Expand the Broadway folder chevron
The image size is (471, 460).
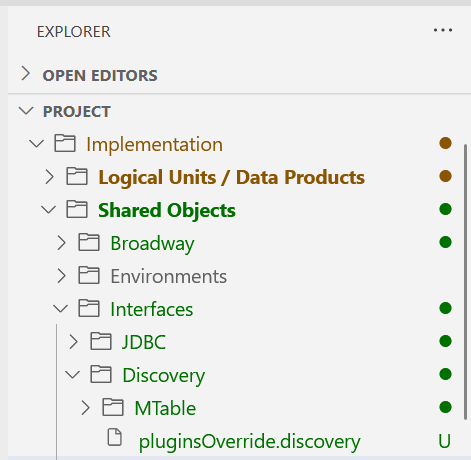[61, 243]
